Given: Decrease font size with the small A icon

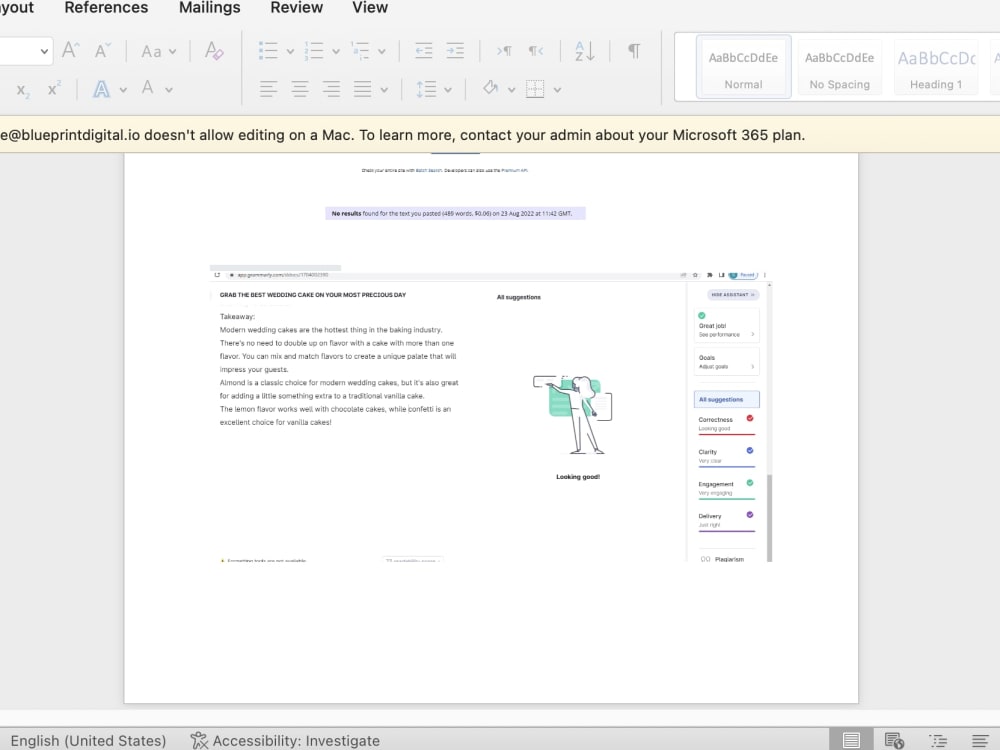Looking at the screenshot, I should 102,50.
